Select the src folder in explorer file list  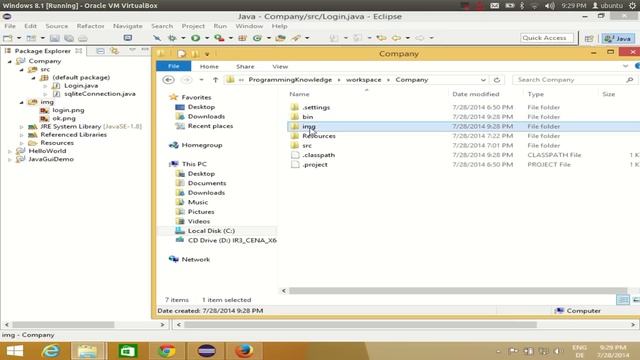tap(307, 145)
